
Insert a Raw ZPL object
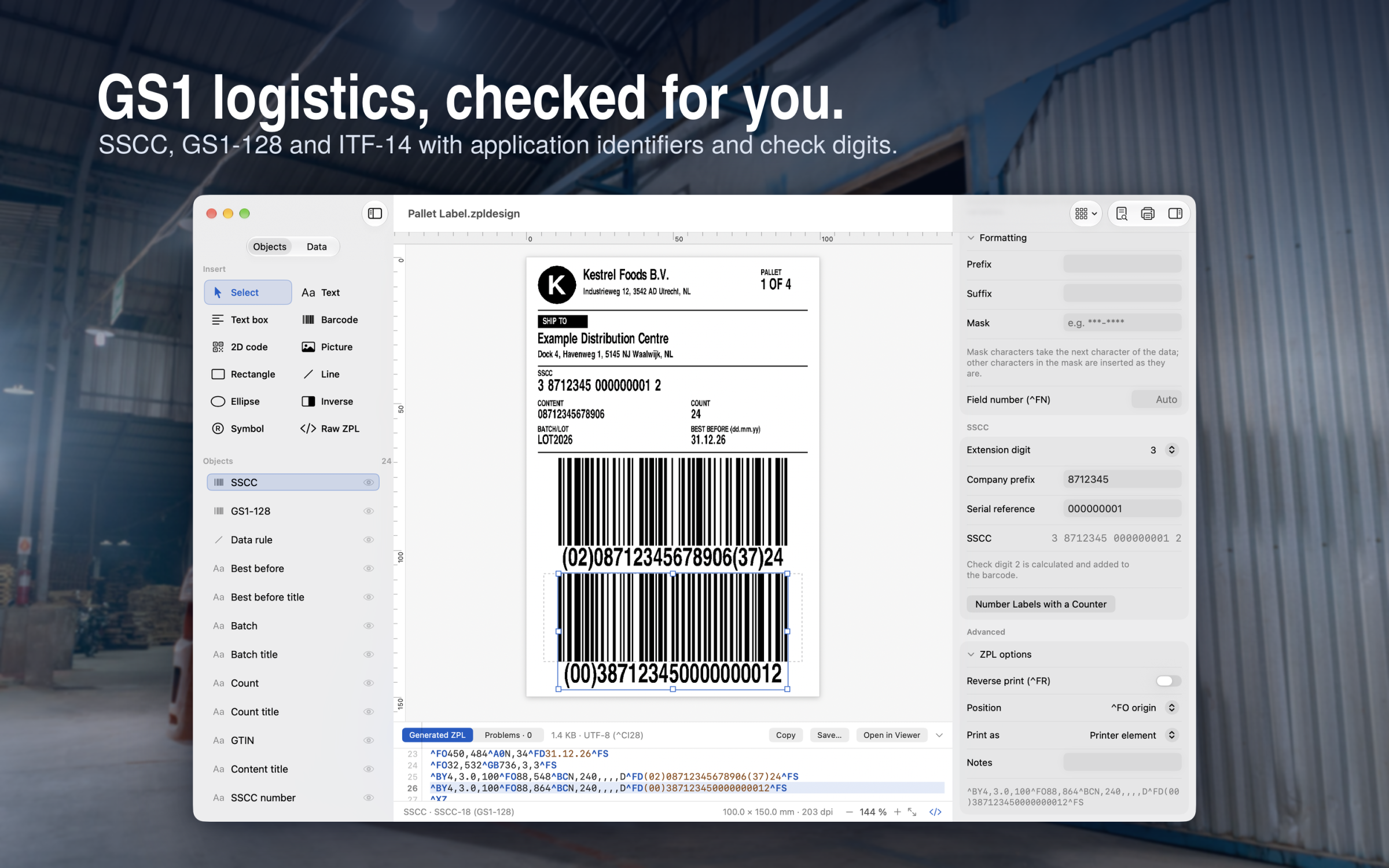[330, 428]
